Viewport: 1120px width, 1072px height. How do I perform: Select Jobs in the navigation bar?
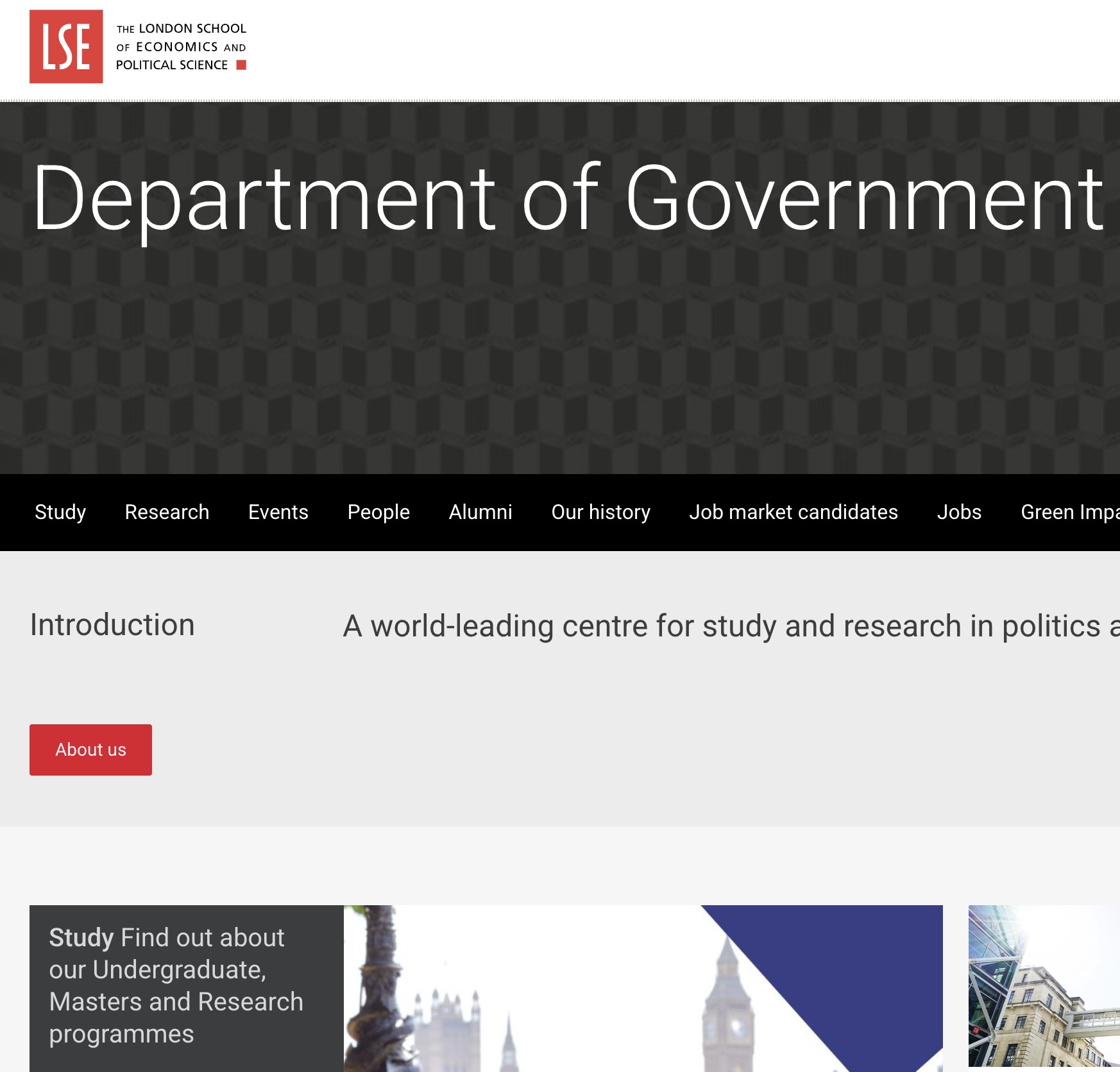[959, 512]
